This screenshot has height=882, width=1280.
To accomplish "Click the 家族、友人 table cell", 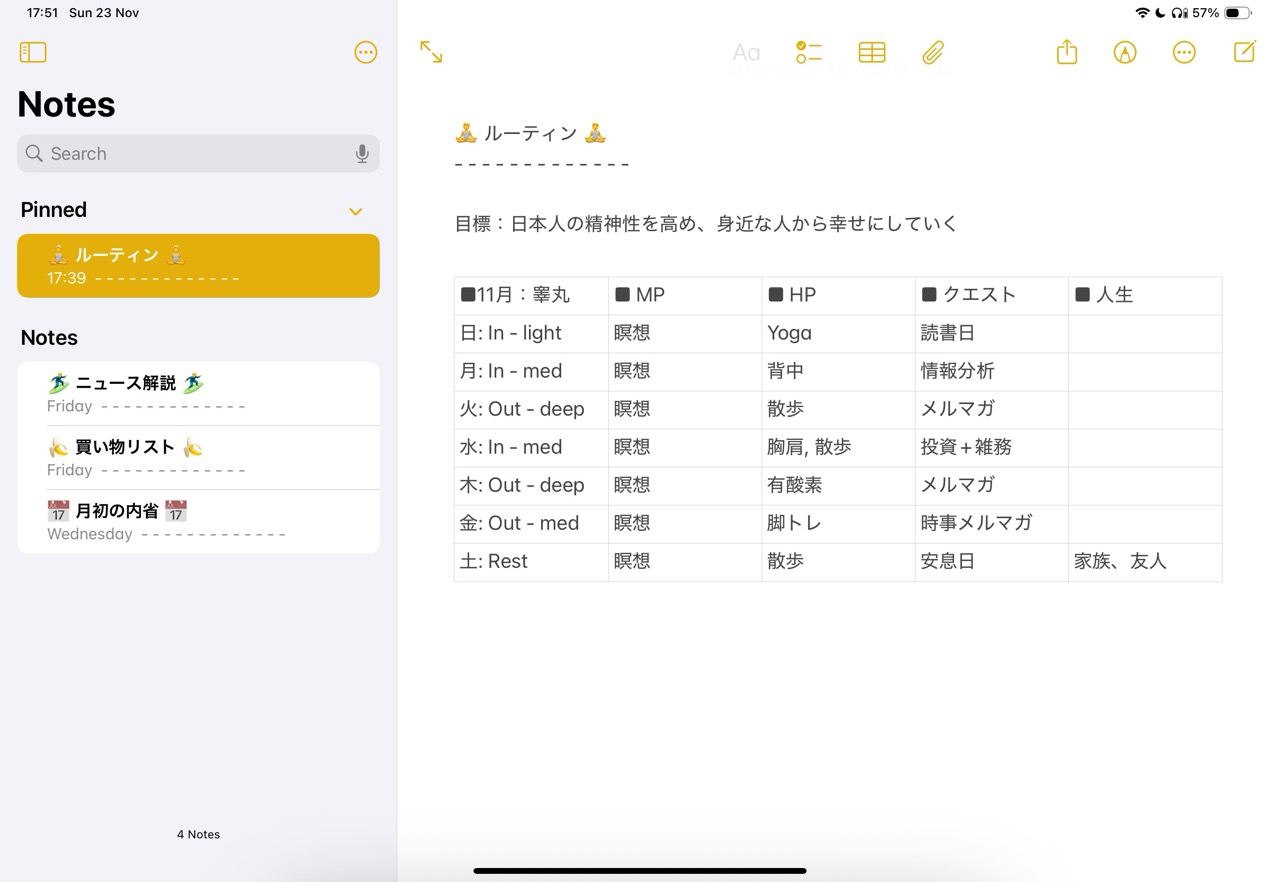I will [x=1144, y=562].
